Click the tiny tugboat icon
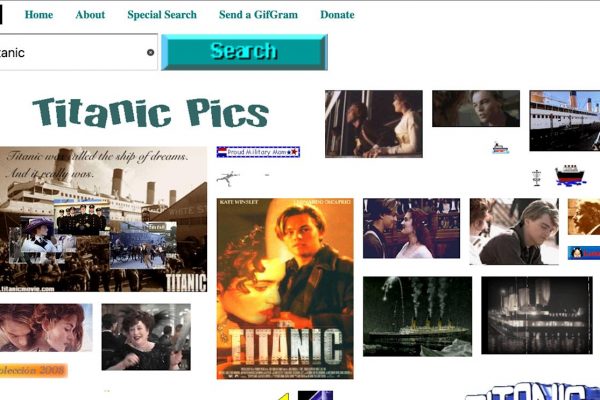Image resolution: width=600 pixels, height=400 pixels. point(500,148)
